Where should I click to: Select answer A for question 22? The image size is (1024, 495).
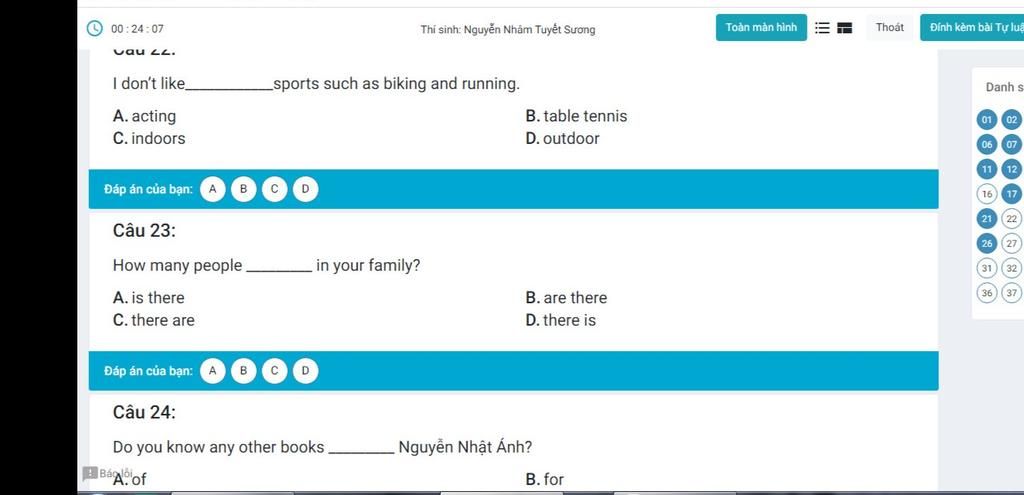tap(212, 189)
